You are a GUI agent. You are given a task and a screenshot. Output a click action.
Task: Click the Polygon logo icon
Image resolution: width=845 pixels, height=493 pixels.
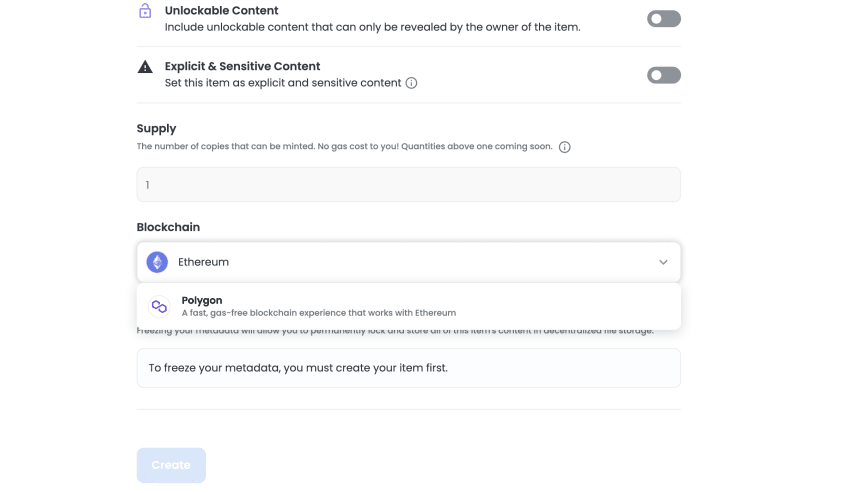tap(159, 307)
